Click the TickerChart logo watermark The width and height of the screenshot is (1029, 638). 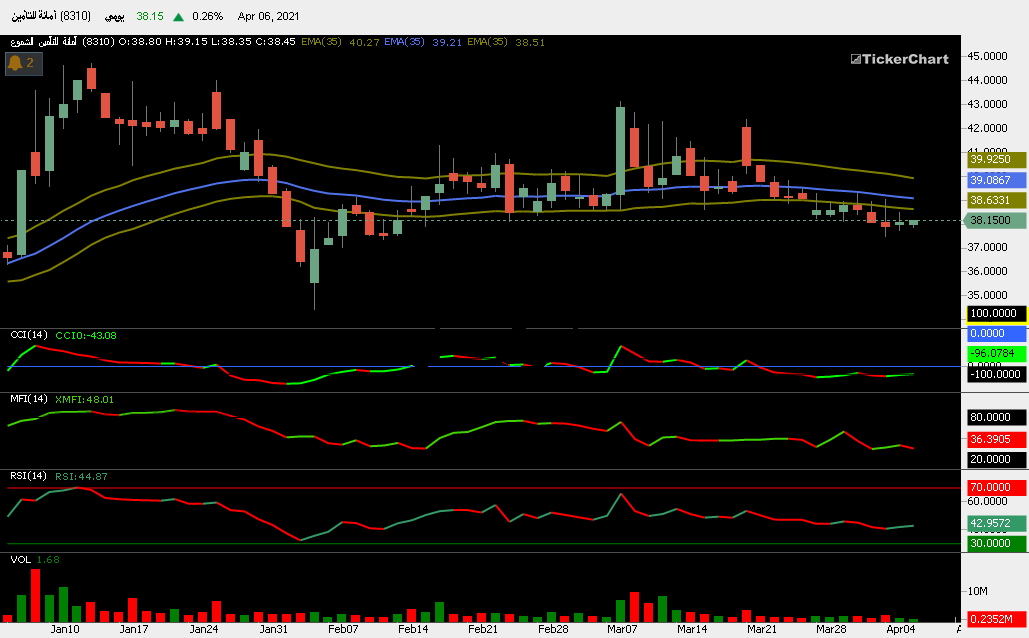(x=899, y=59)
